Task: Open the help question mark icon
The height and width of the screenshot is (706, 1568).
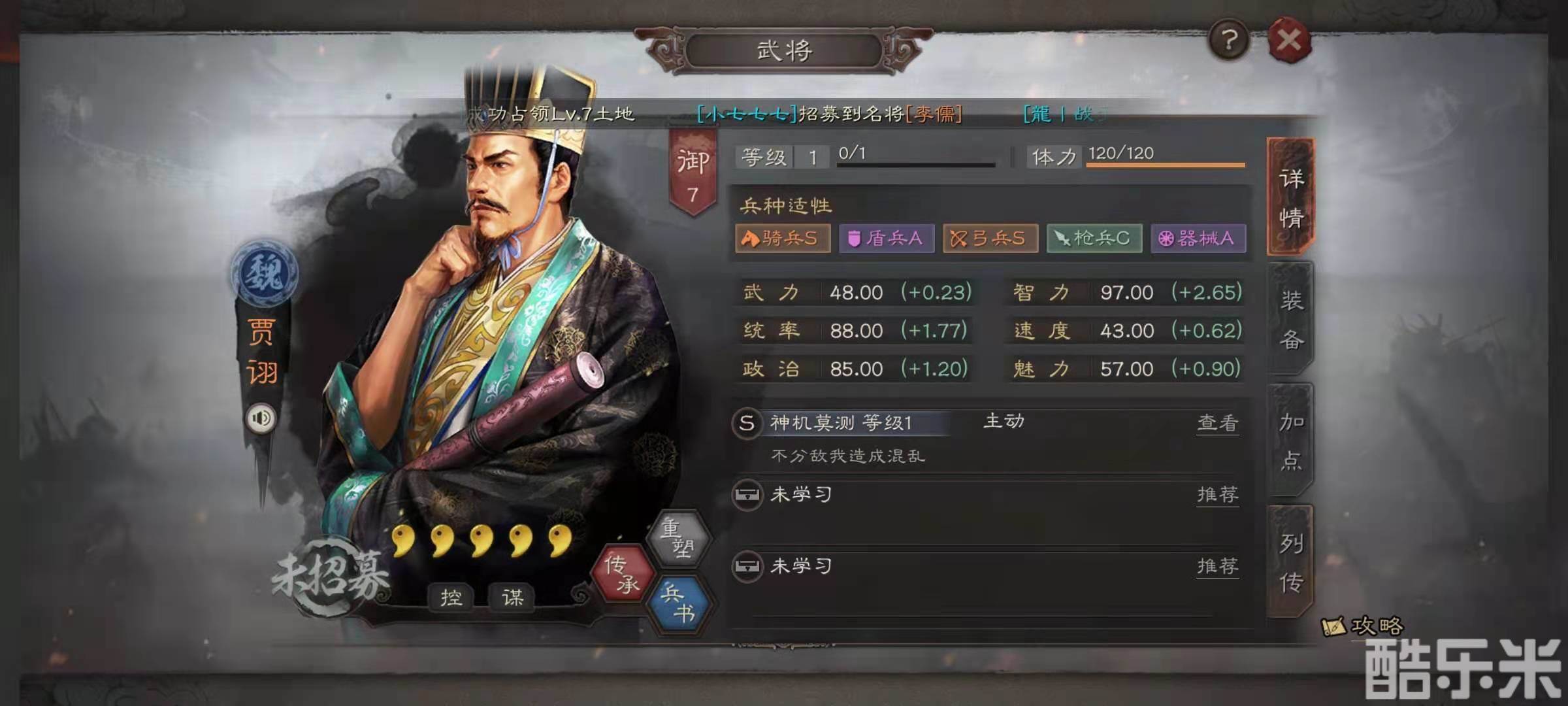Action: click(1229, 41)
